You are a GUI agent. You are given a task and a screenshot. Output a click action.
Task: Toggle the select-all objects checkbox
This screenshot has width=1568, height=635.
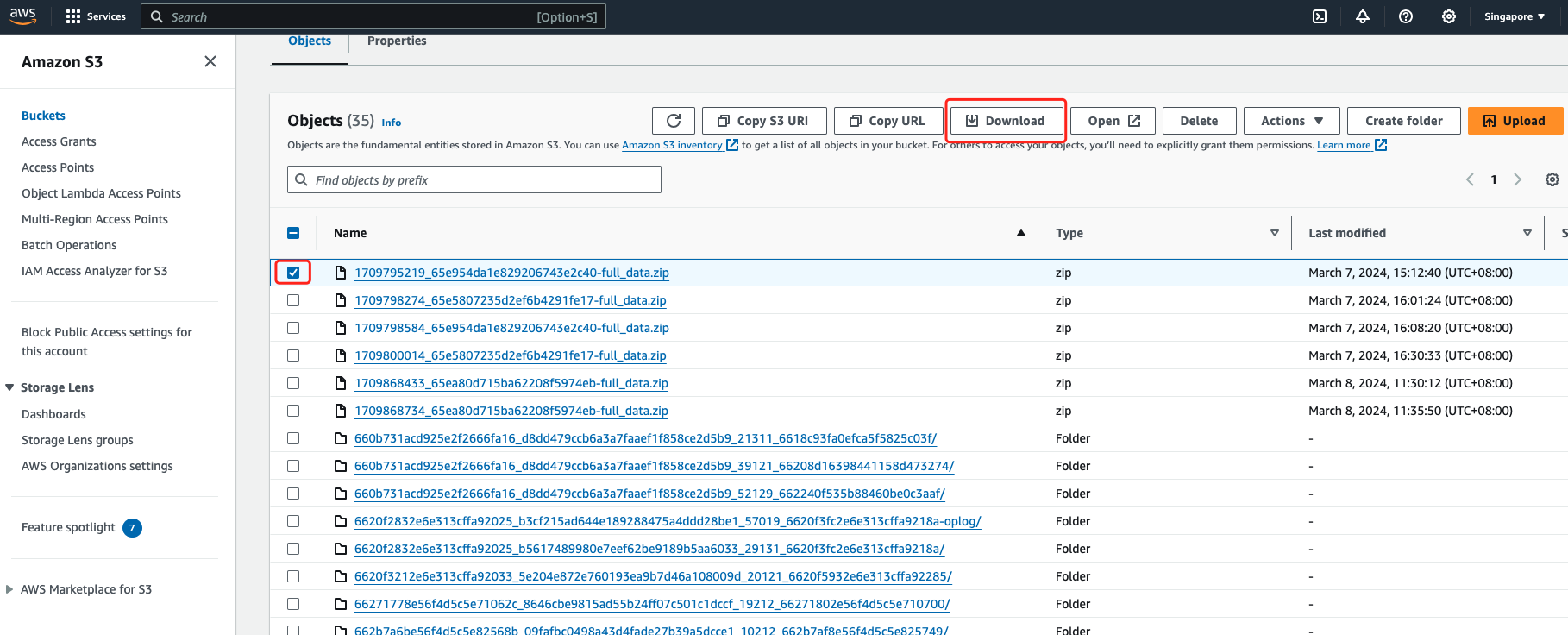[293, 233]
